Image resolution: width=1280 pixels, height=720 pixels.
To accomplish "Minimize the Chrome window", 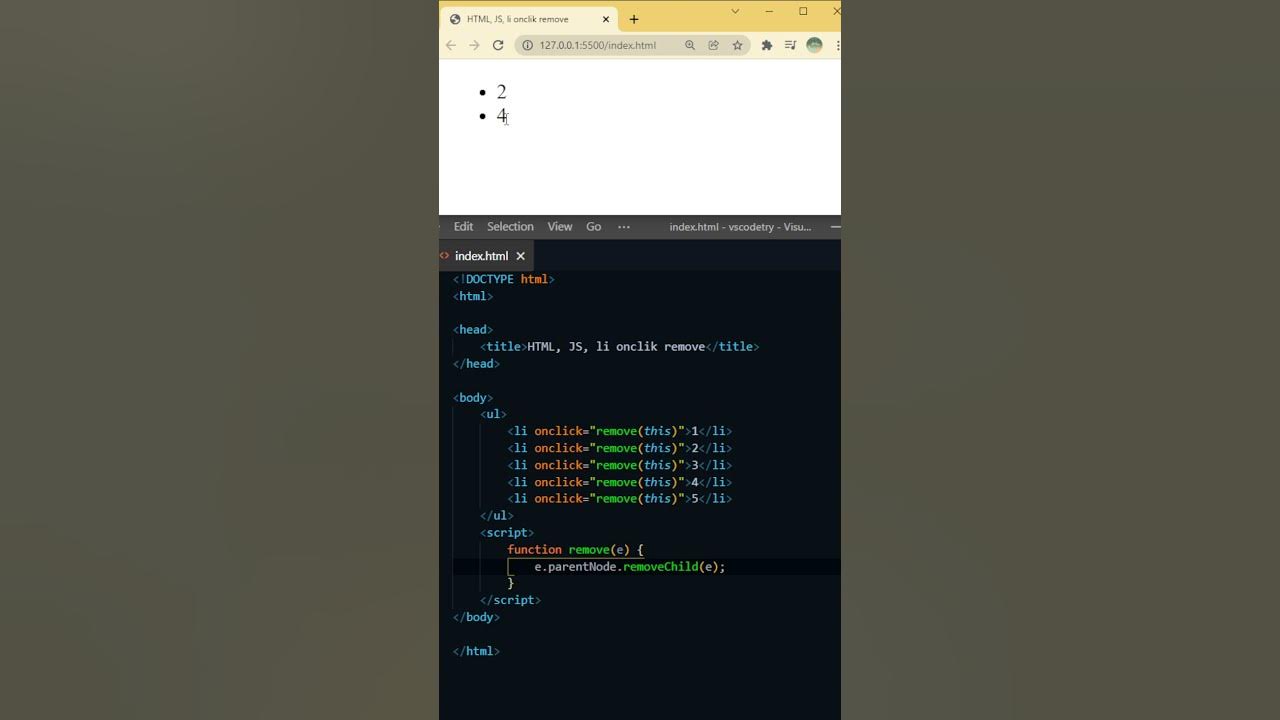I will coord(769,11).
